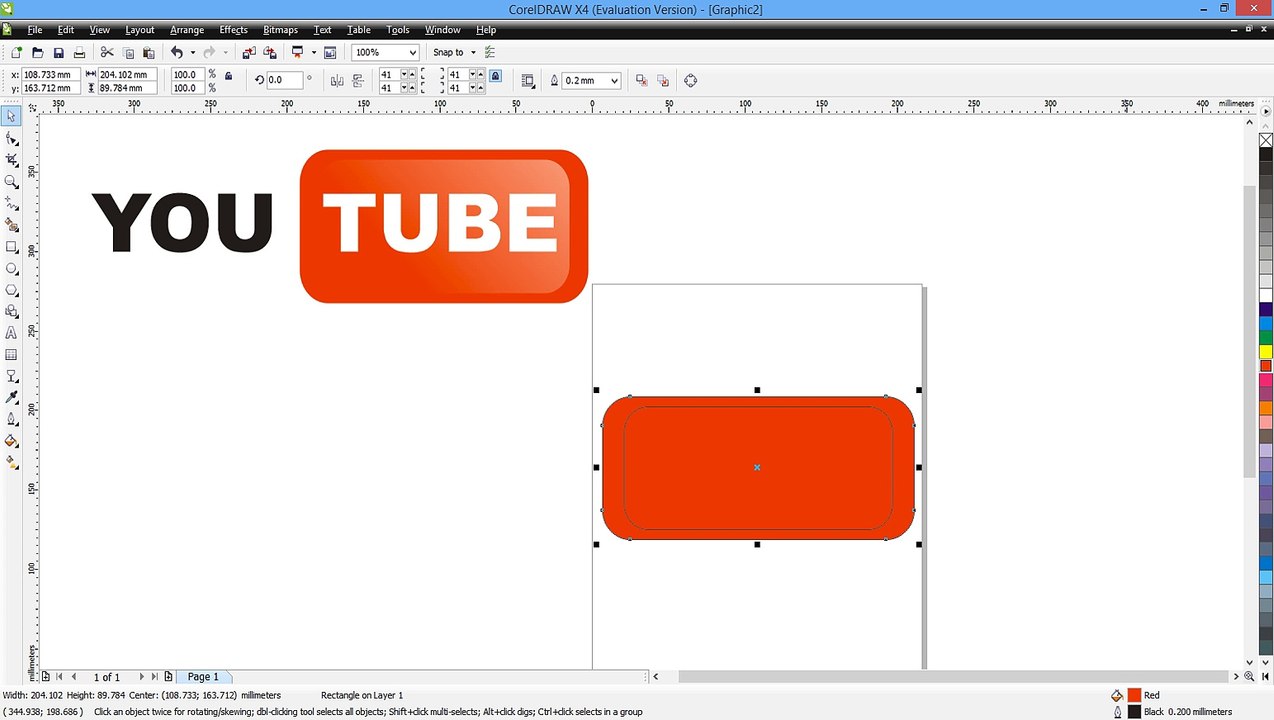Viewport: 1274px width, 720px height.
Task: Select the Interactive Fill tool
Action: click(11, 463)
